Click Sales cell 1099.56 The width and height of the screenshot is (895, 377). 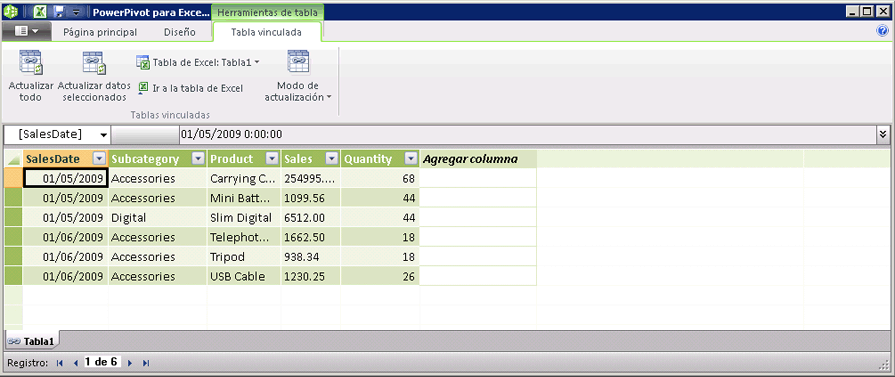point(311,198)
